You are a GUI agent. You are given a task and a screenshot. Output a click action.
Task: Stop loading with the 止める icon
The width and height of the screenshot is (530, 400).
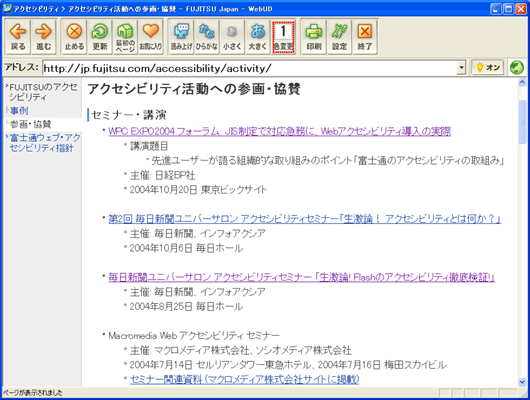[74, 37]
